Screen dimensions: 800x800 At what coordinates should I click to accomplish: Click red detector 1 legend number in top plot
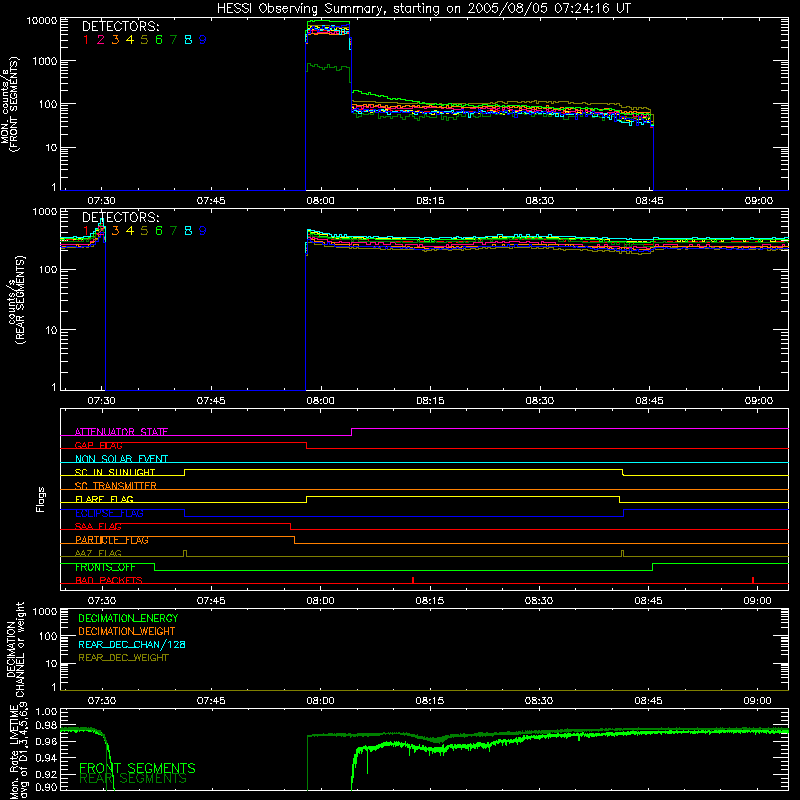(x=86, y=40)
